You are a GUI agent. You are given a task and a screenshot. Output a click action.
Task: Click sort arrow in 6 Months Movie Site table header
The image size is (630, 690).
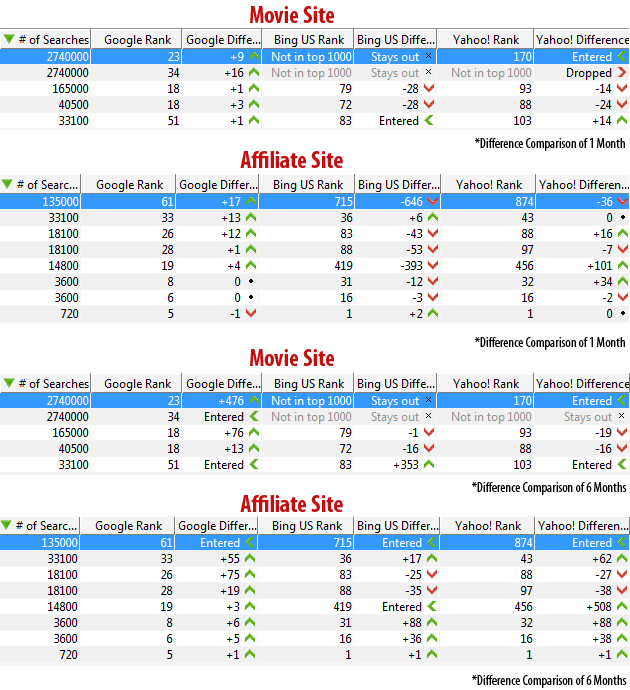pos(9,383)
